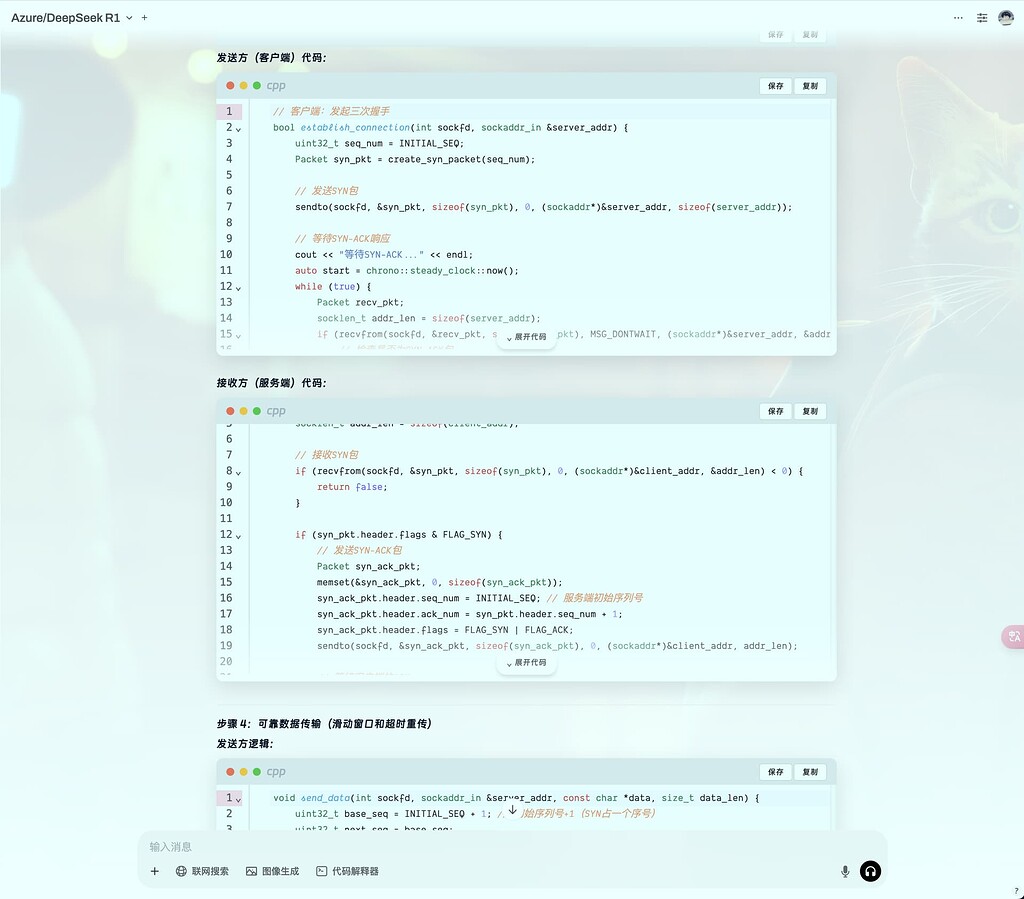Expand the server code with 展开代码

point(526,663)
